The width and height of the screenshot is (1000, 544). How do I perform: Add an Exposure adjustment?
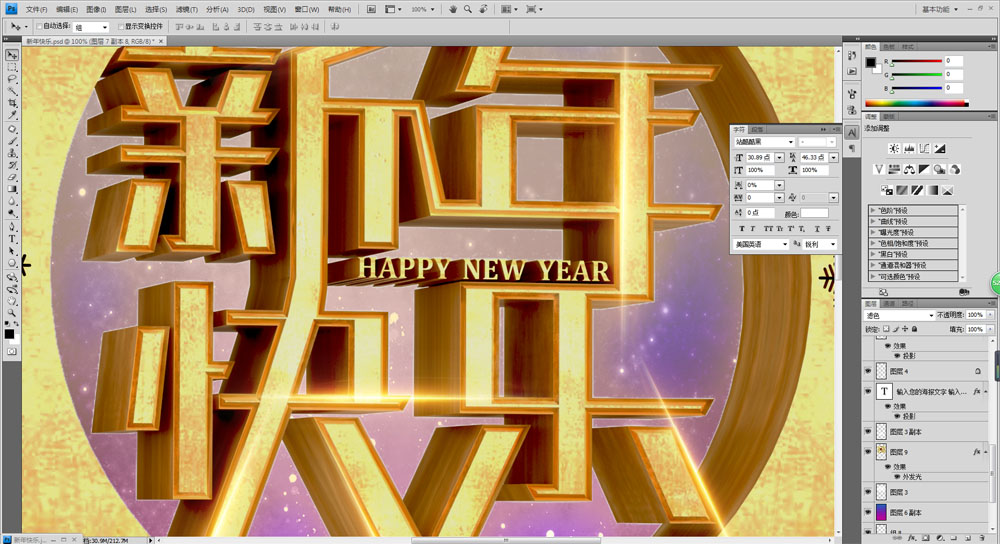(939, 149)
